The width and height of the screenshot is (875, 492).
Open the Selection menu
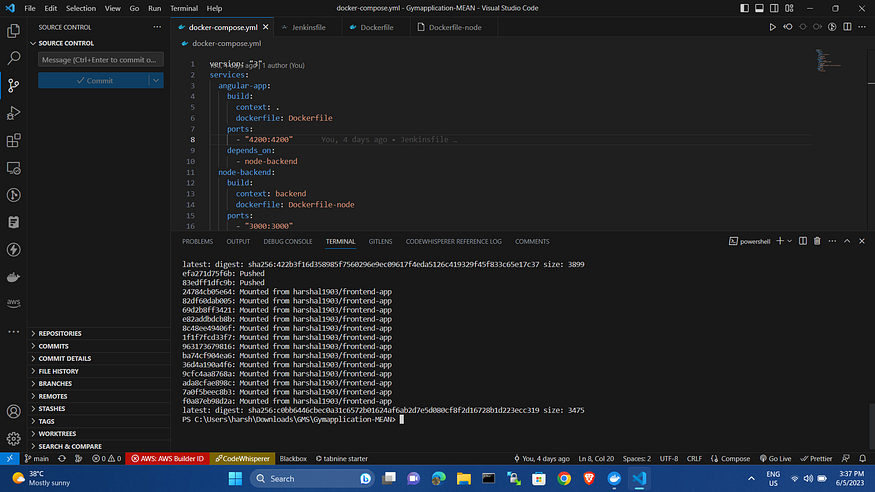click(81, 8)
